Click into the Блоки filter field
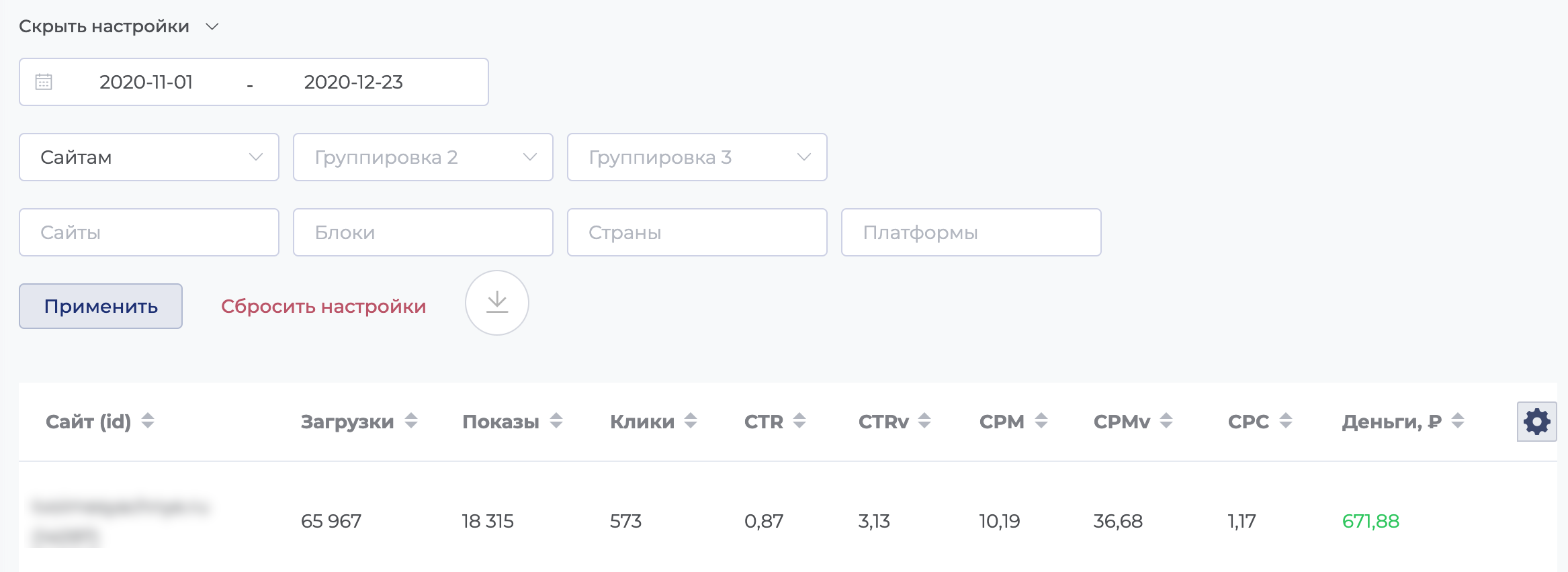1568x572 pixels. tap(423, 232)
